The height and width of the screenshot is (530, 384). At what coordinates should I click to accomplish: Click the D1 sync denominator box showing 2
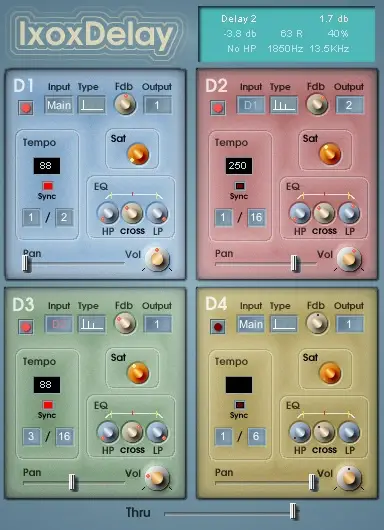[x=64, y=217]
